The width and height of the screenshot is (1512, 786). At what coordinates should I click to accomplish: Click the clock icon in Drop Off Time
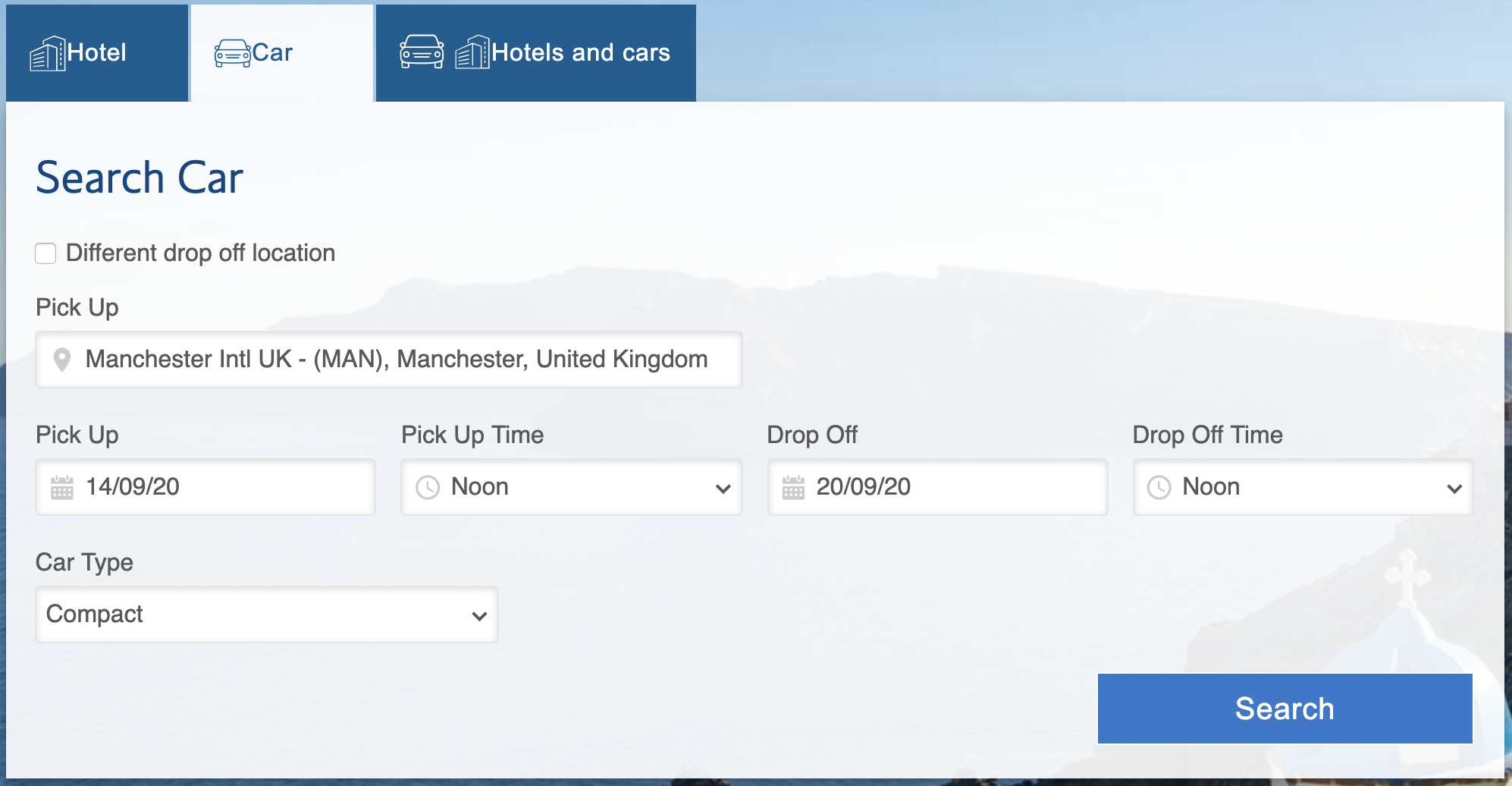click(x=1159, y=487)
